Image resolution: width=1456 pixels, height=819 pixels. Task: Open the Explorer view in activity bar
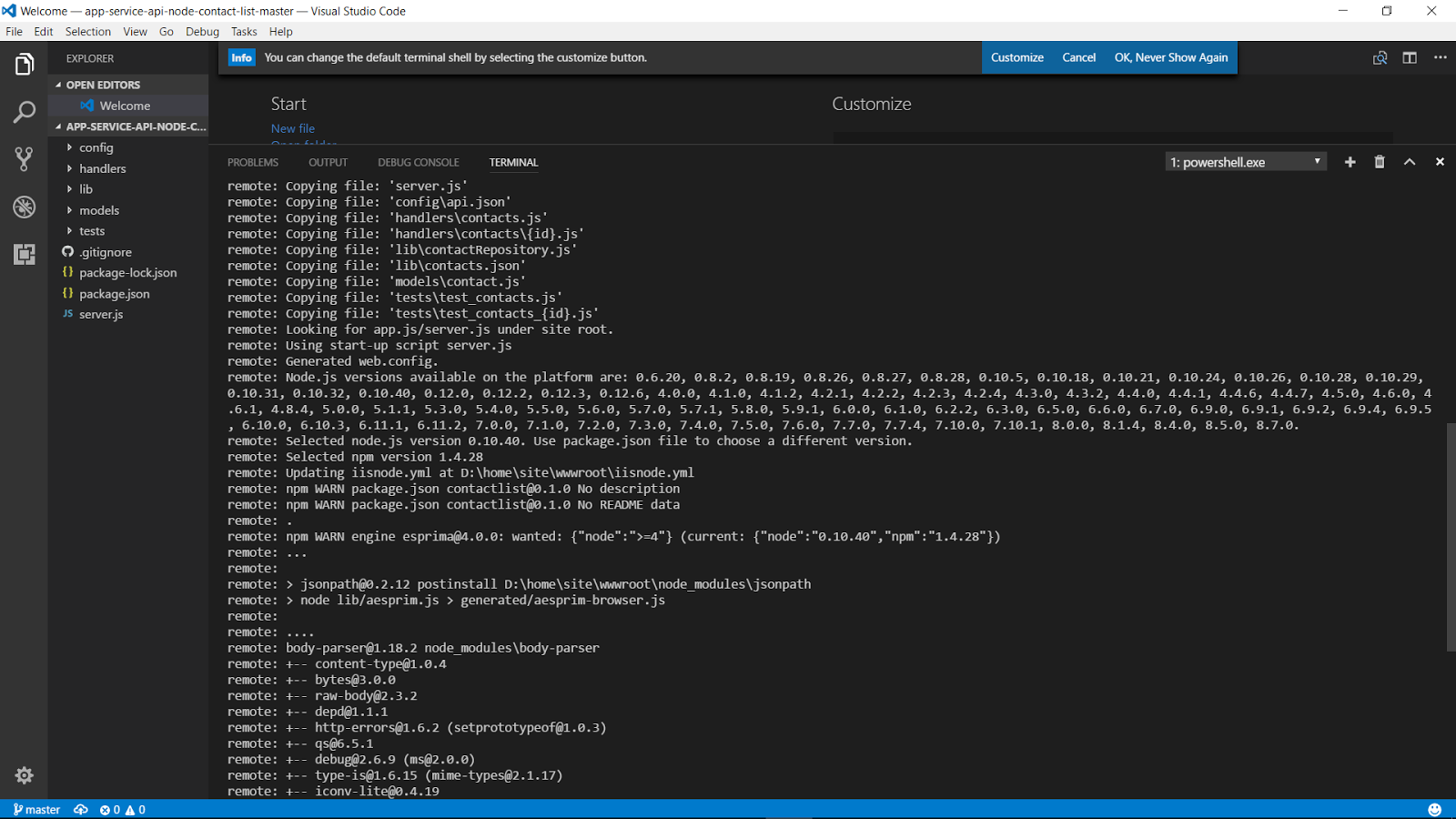(24, 65)
